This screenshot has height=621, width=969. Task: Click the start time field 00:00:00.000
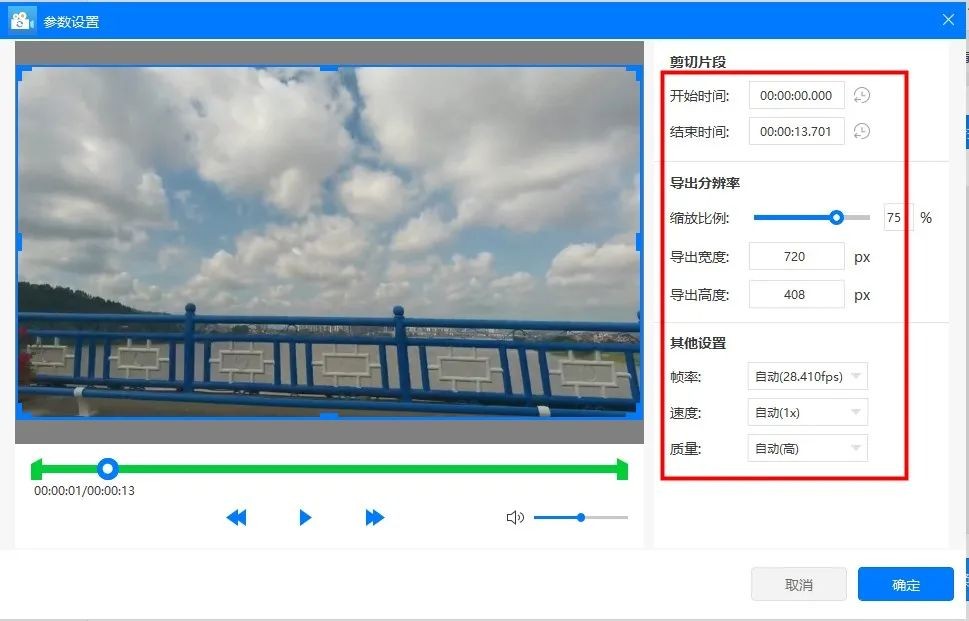797,95
